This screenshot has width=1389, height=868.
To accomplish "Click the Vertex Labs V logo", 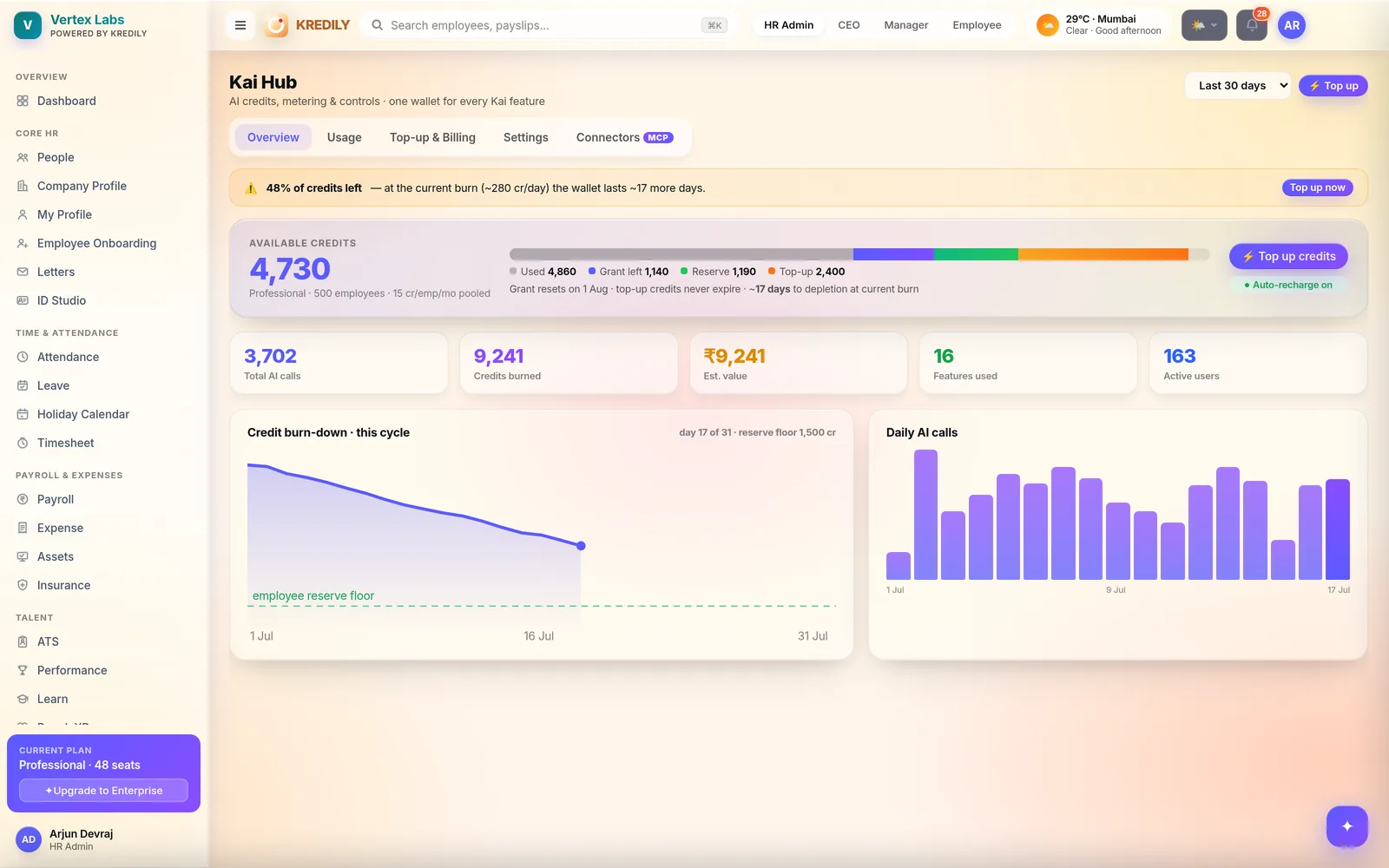I will (28, 25).
